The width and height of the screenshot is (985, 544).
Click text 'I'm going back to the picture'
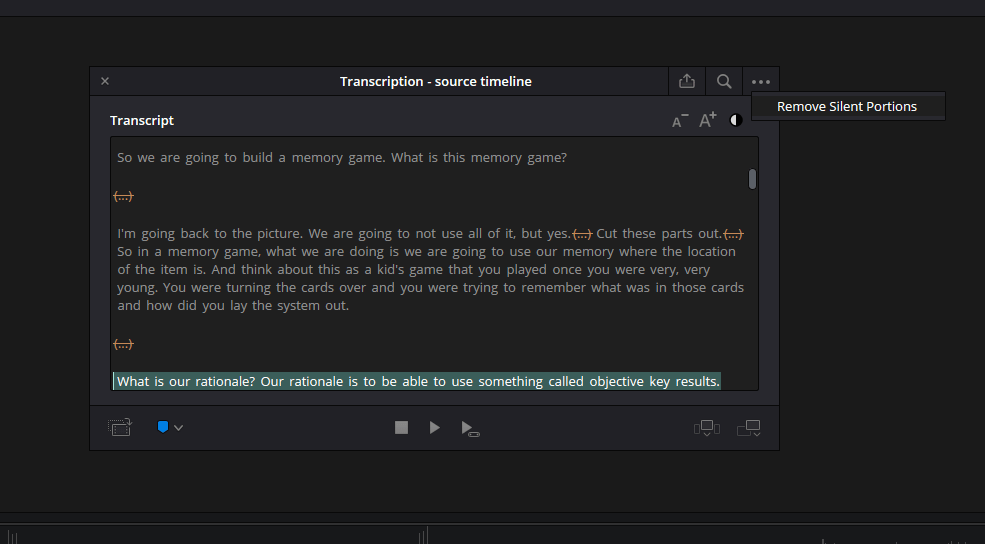[x=210, y=234]
